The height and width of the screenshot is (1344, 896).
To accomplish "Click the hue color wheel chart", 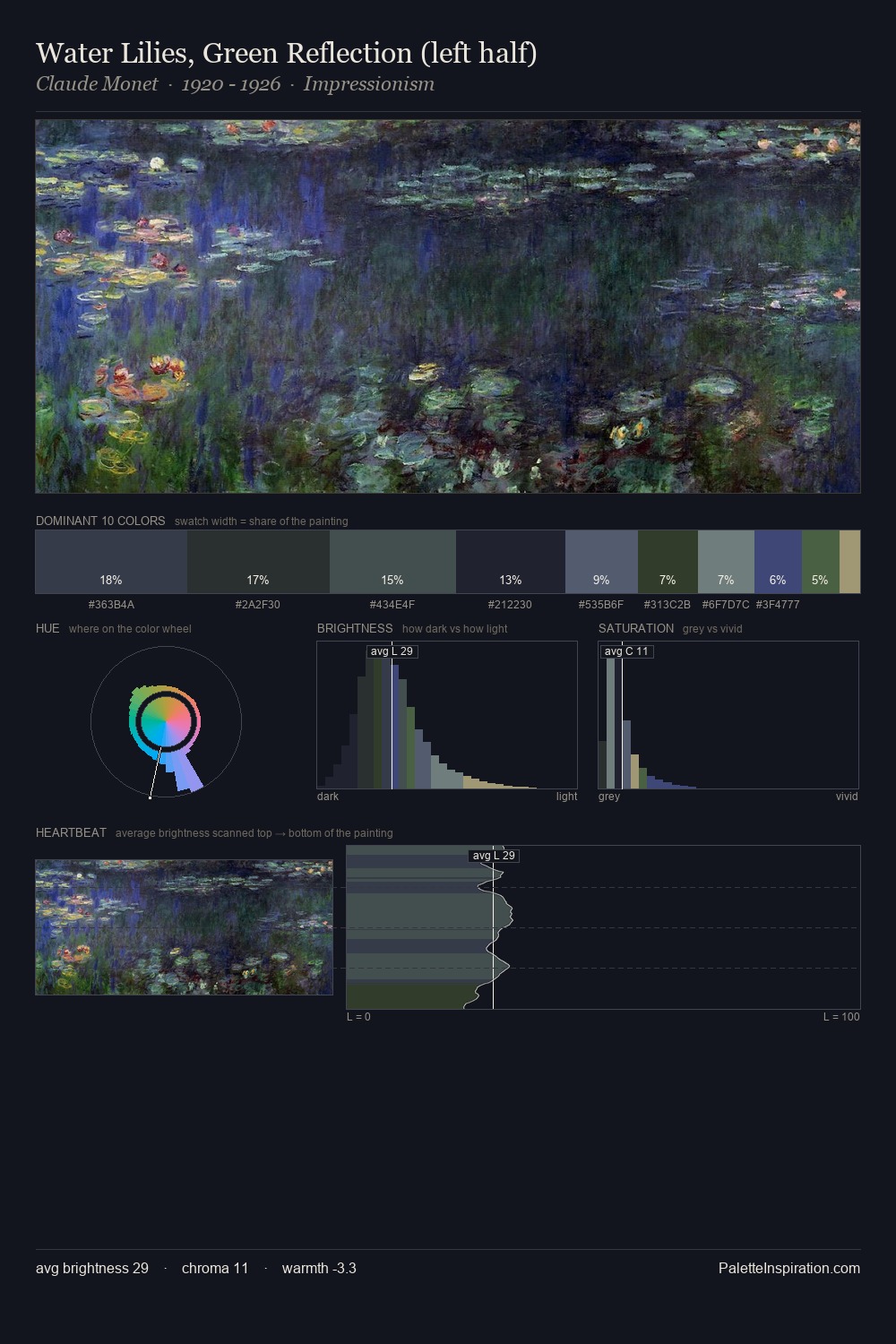I will [x=166, y=721].
